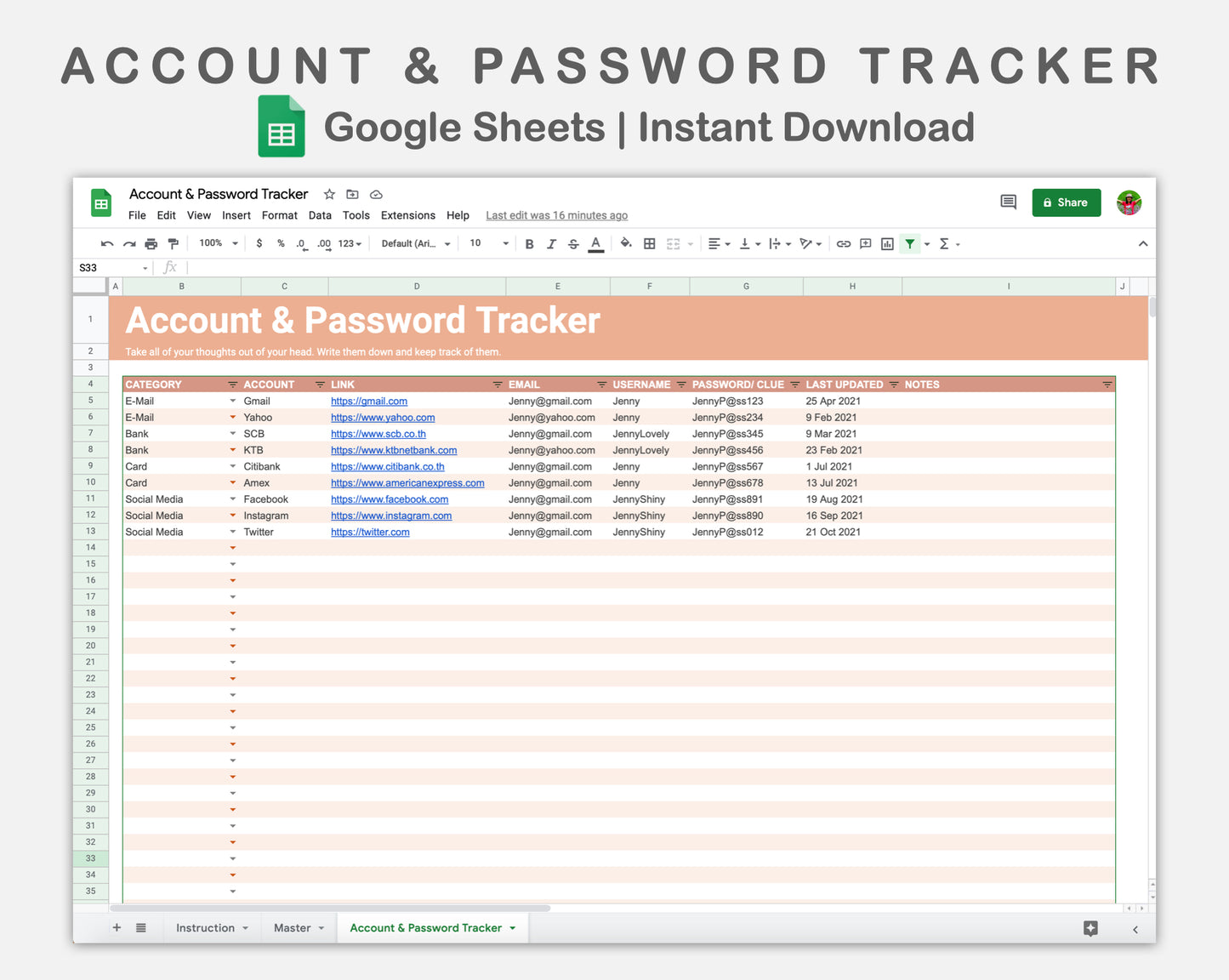
Task: Star the Account & Password Tracker file
Action: (x=329, y=194)
